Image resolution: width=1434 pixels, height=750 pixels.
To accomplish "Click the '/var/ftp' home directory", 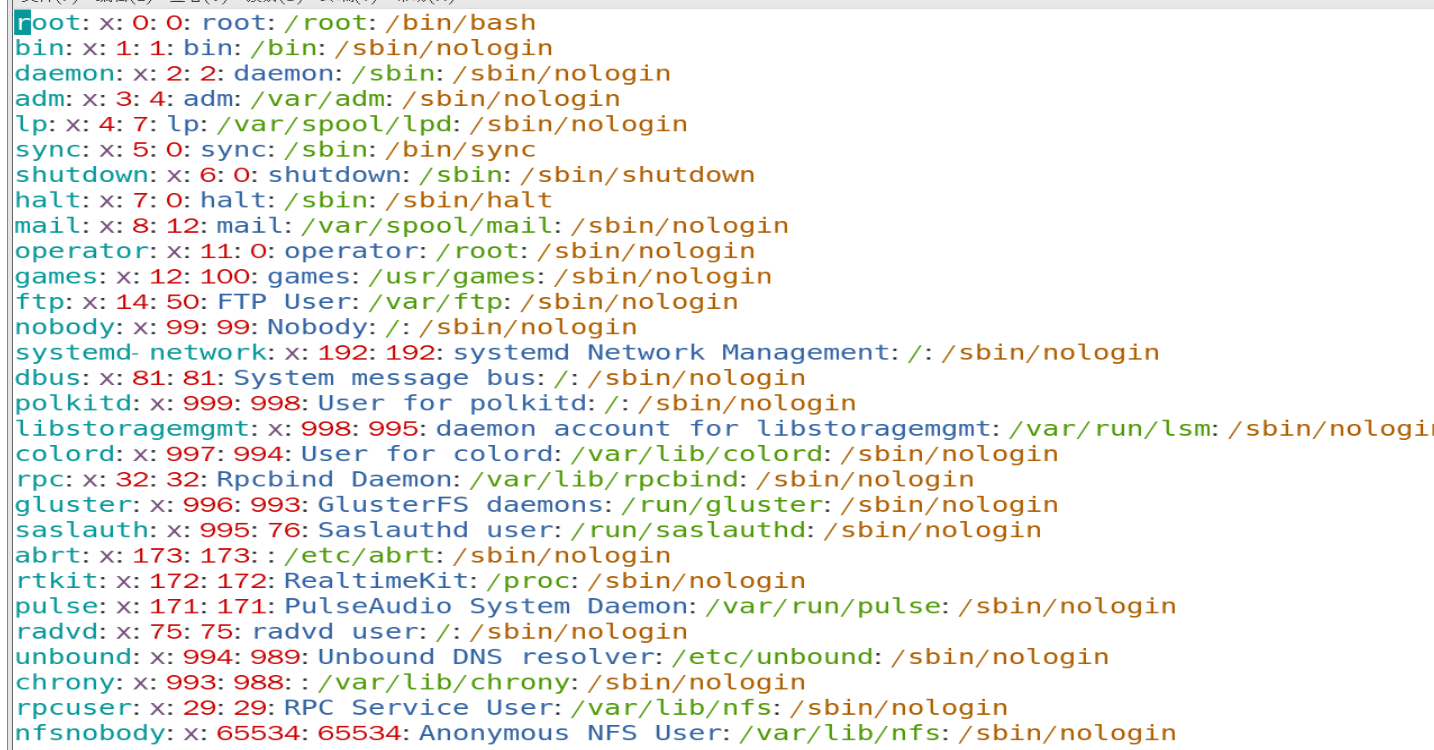I will [435, 302].
